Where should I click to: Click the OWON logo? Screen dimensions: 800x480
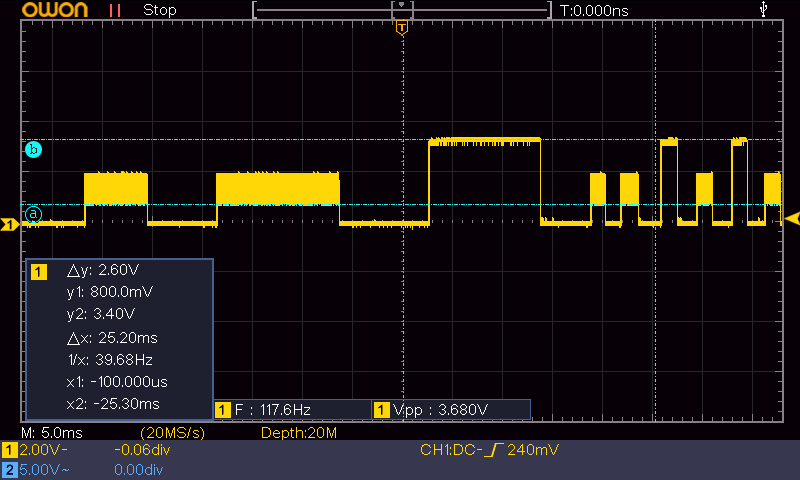[x=55, y=10]
